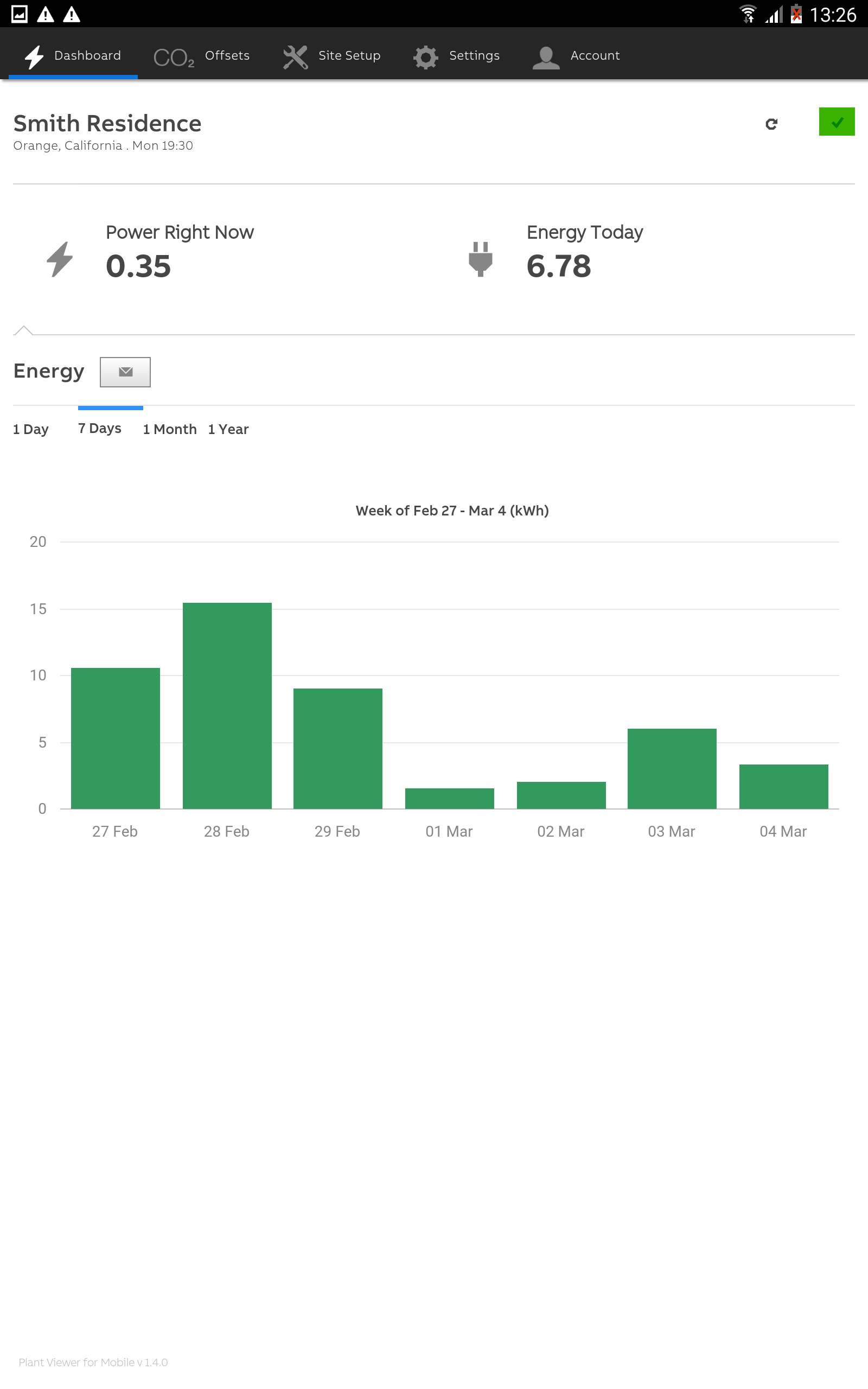Tap the Week of Feb 27 chart title

point(452,510)
